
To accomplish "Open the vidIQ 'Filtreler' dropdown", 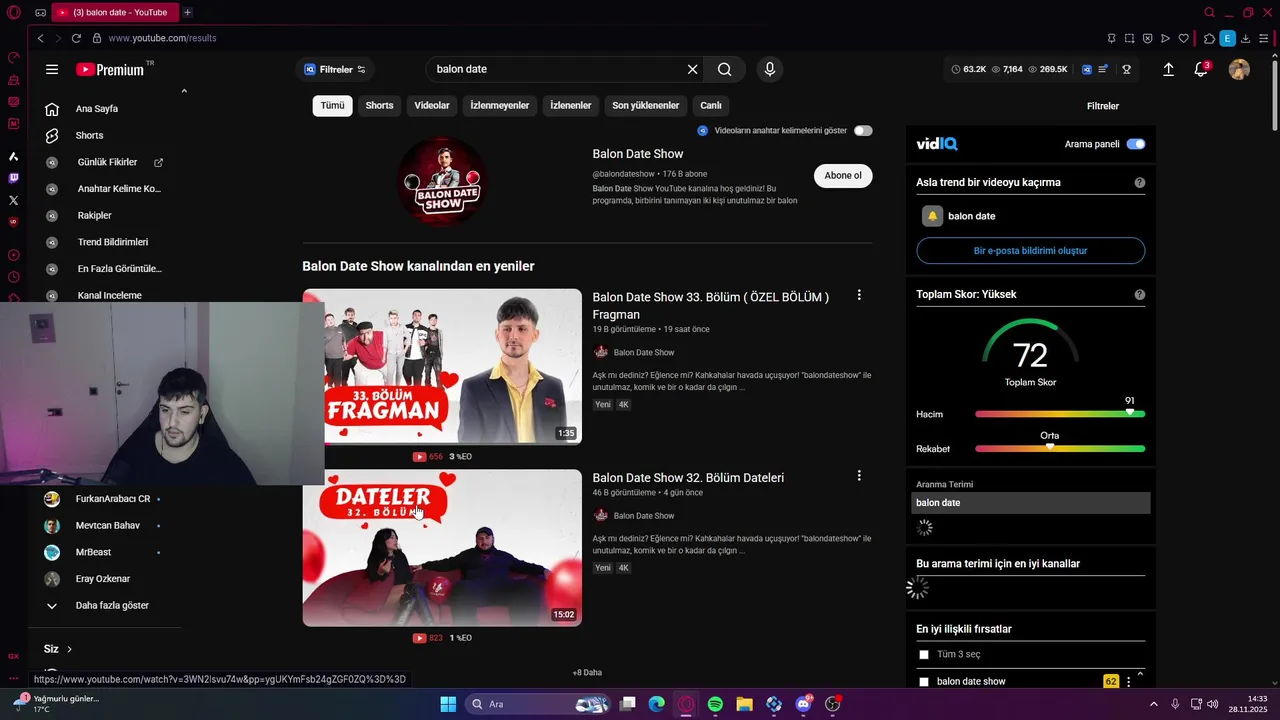I will (x=335, y=69).
